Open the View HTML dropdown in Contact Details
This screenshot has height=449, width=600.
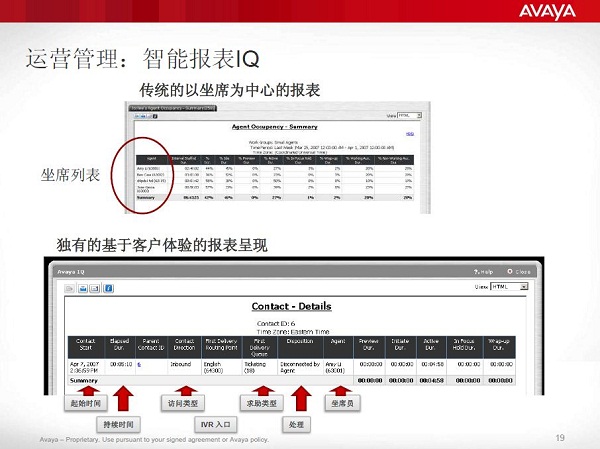pyautogui.click(x=509, y=286)
